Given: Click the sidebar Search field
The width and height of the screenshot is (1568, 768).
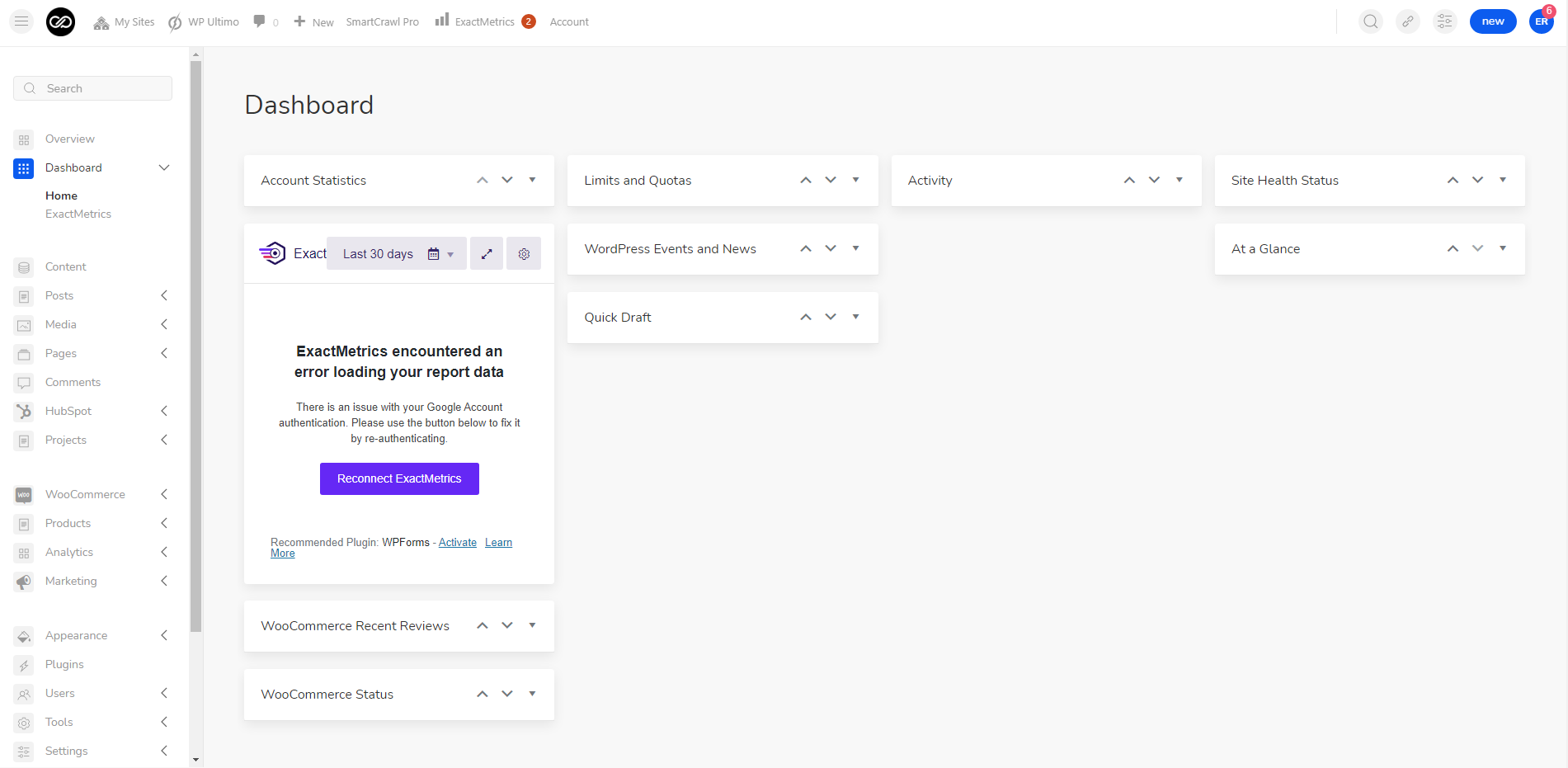Looking at the screenshot, I should (x=92, y=88).
